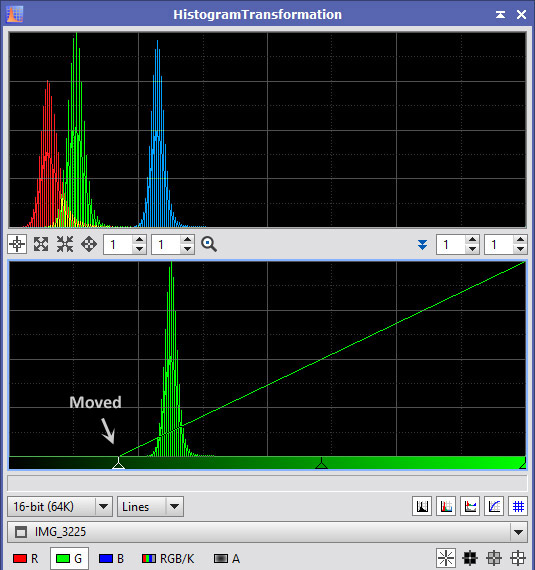535x570 pixels.
Task: Click the blue double-down arrow icon
Action: tap(422, 245)
